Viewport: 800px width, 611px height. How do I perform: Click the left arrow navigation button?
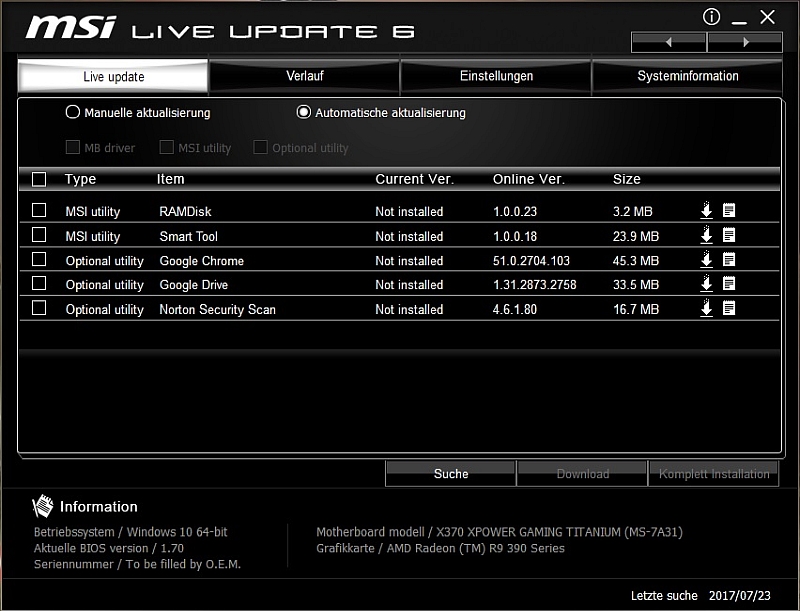(x=669, y=42)
